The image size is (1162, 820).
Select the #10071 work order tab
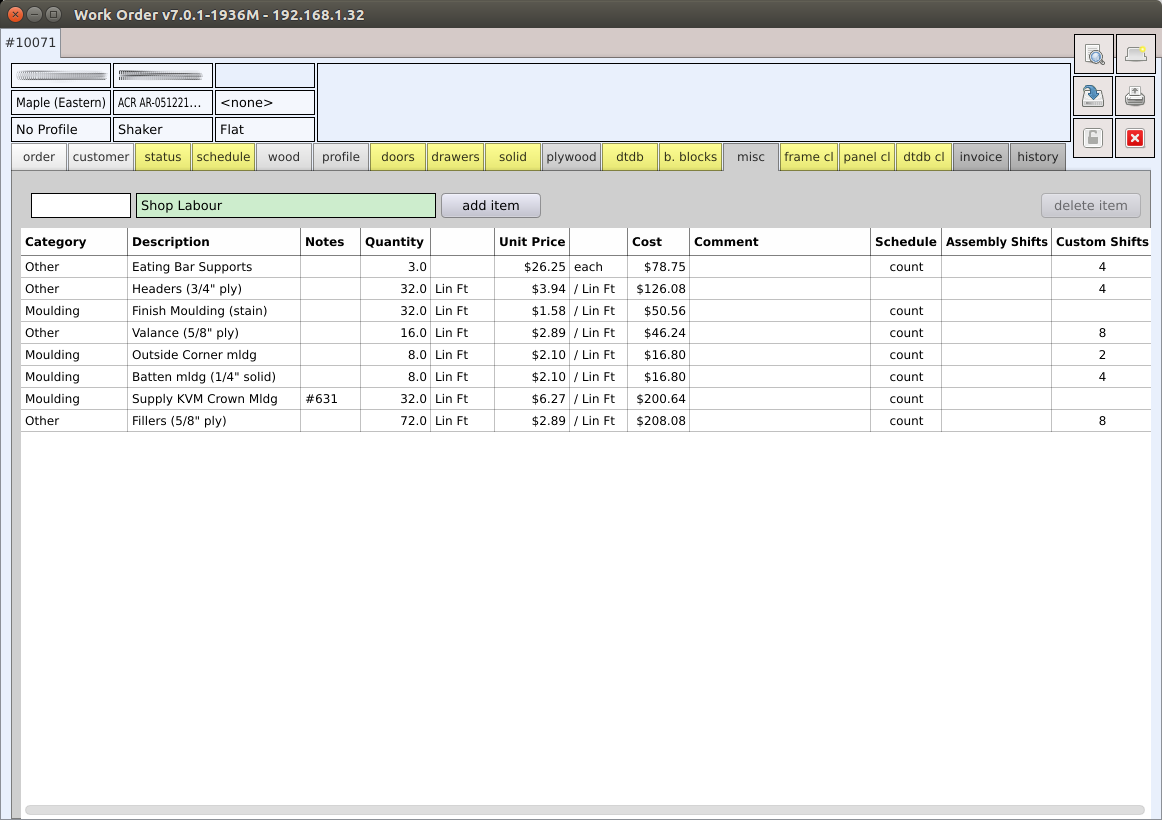[x=31, y=43]
